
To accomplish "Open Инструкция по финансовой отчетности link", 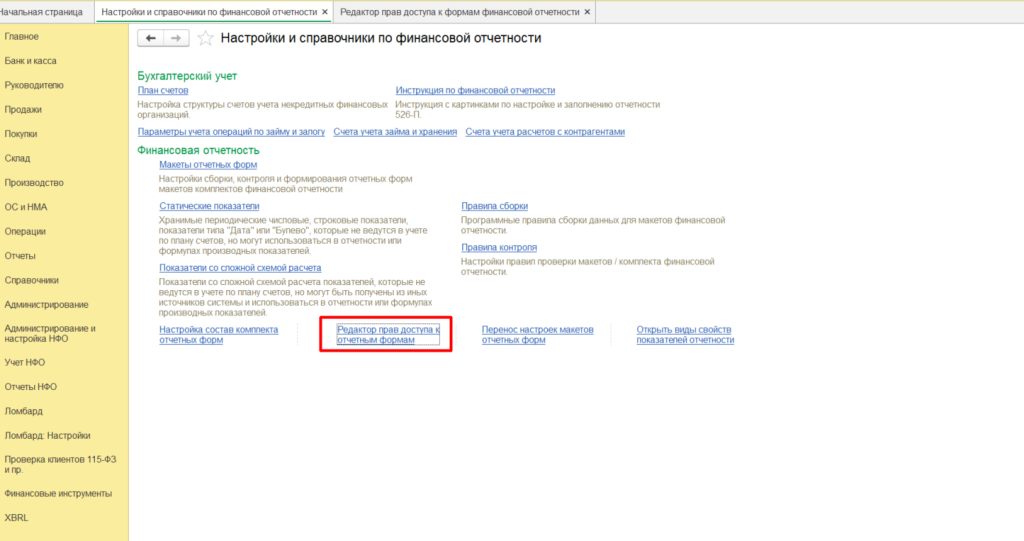I will coord(475,91).
